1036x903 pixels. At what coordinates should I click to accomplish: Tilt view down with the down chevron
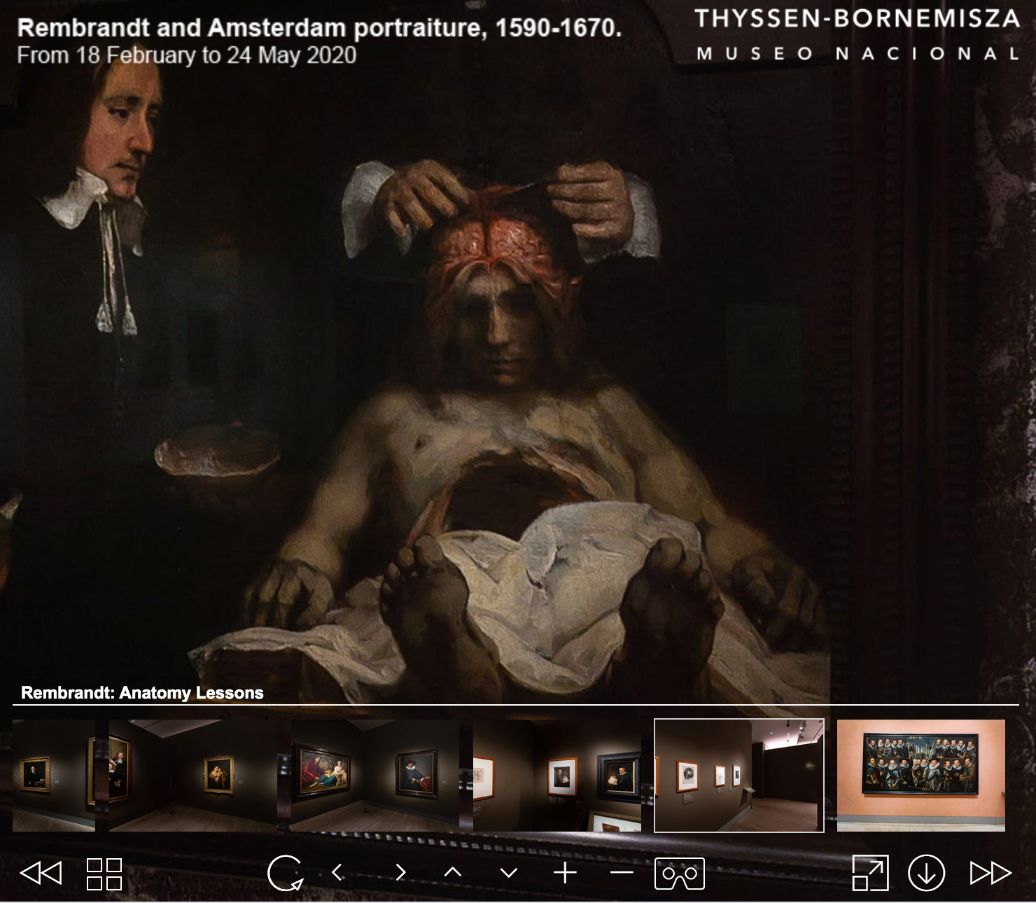coord(508,873)
